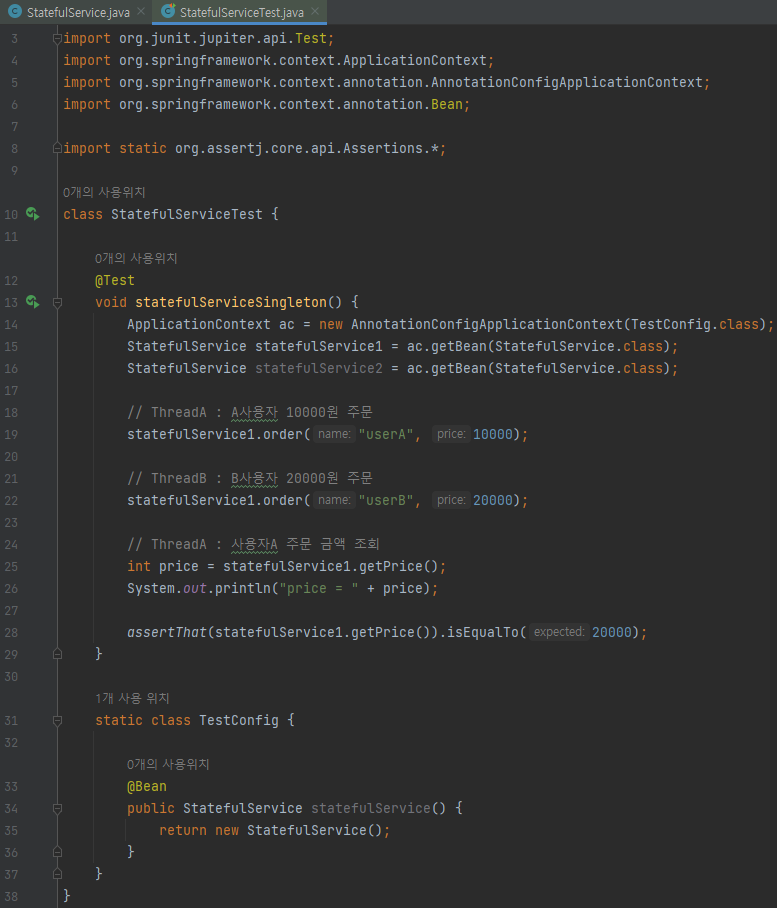The image size is (777, 908).
Task: Run statefulServiceSingleton test via gutter icon
Action: 33,302
